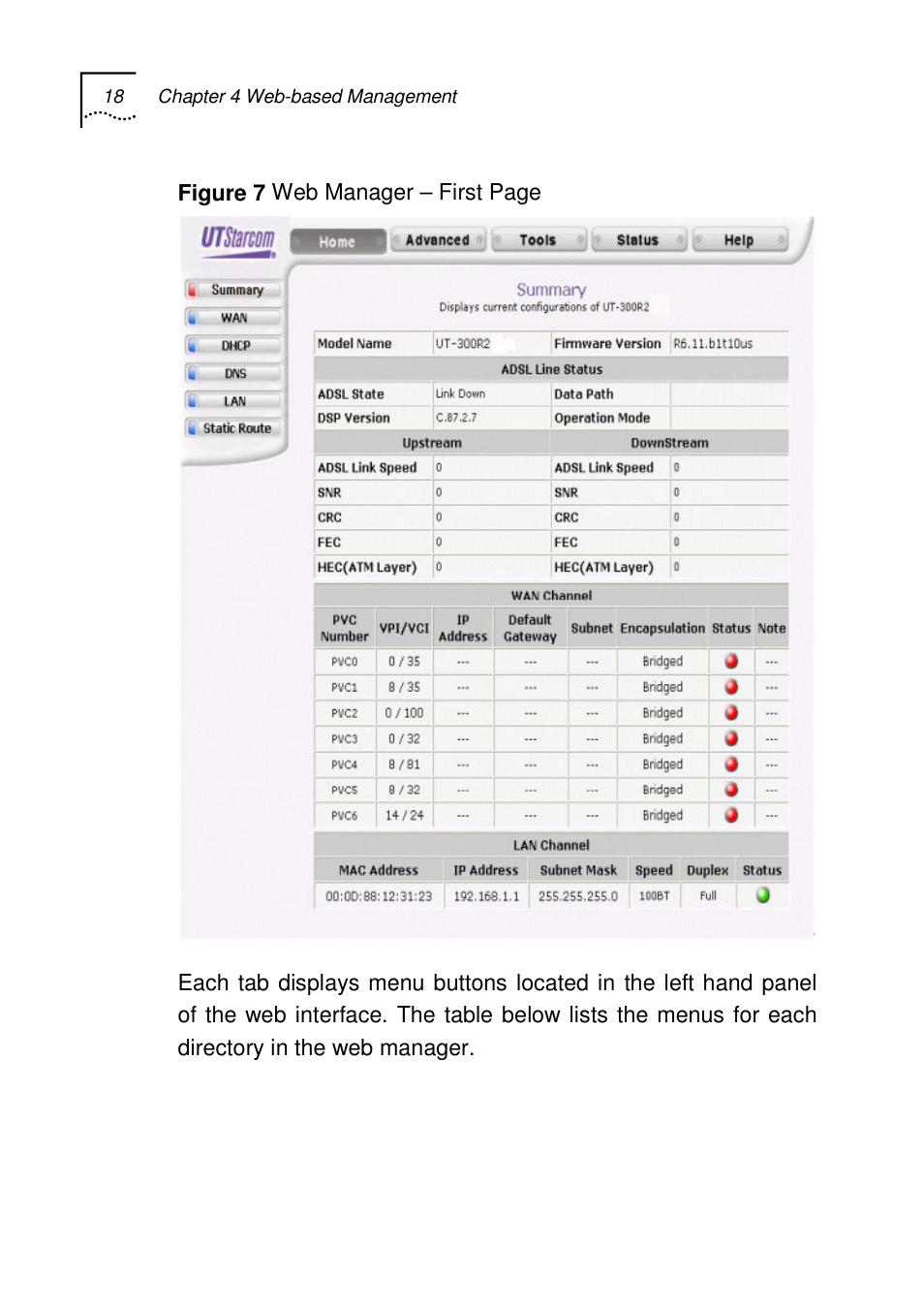Open the Home tab
This screenshot has width=924, height=1309.
(x=338, y=241)
